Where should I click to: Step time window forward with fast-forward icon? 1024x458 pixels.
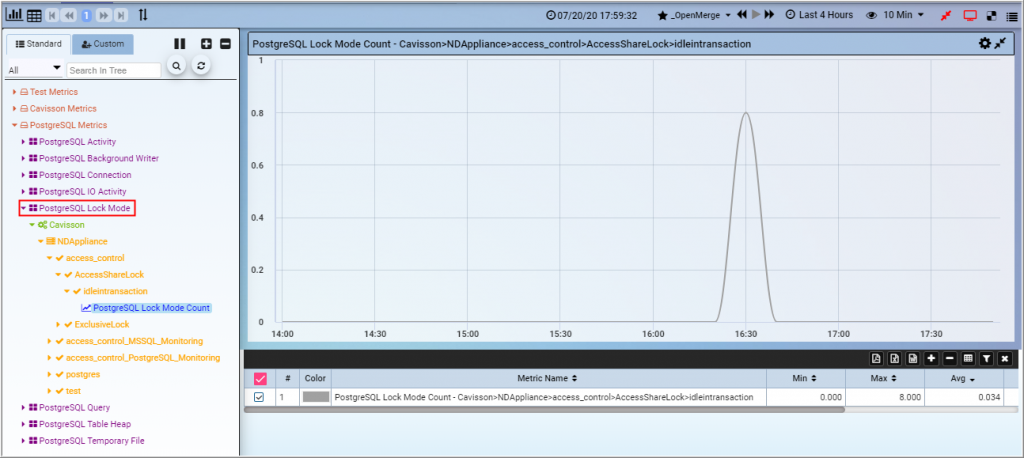[x=769, y=14]
